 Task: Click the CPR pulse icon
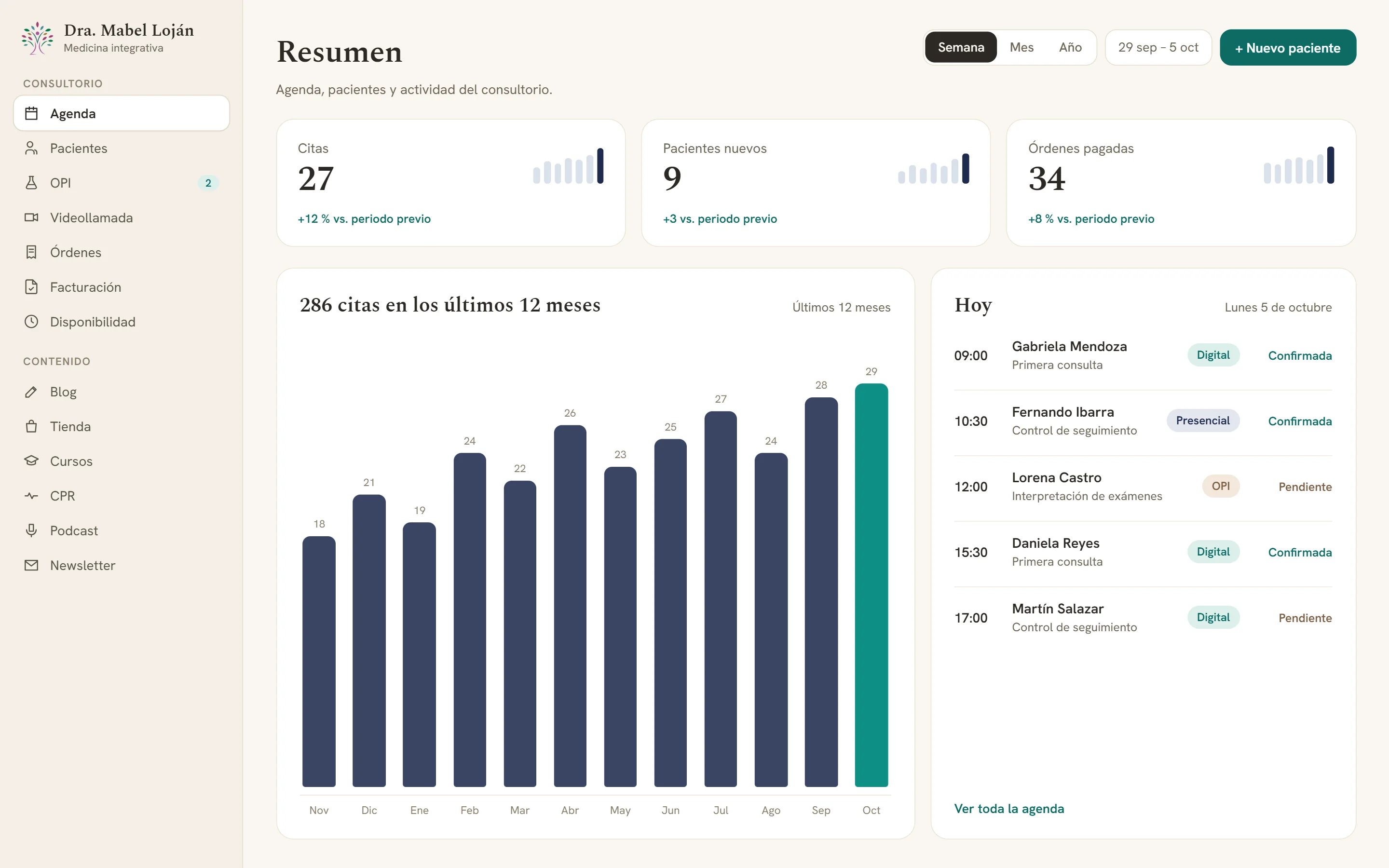click(x=31, y=496)
